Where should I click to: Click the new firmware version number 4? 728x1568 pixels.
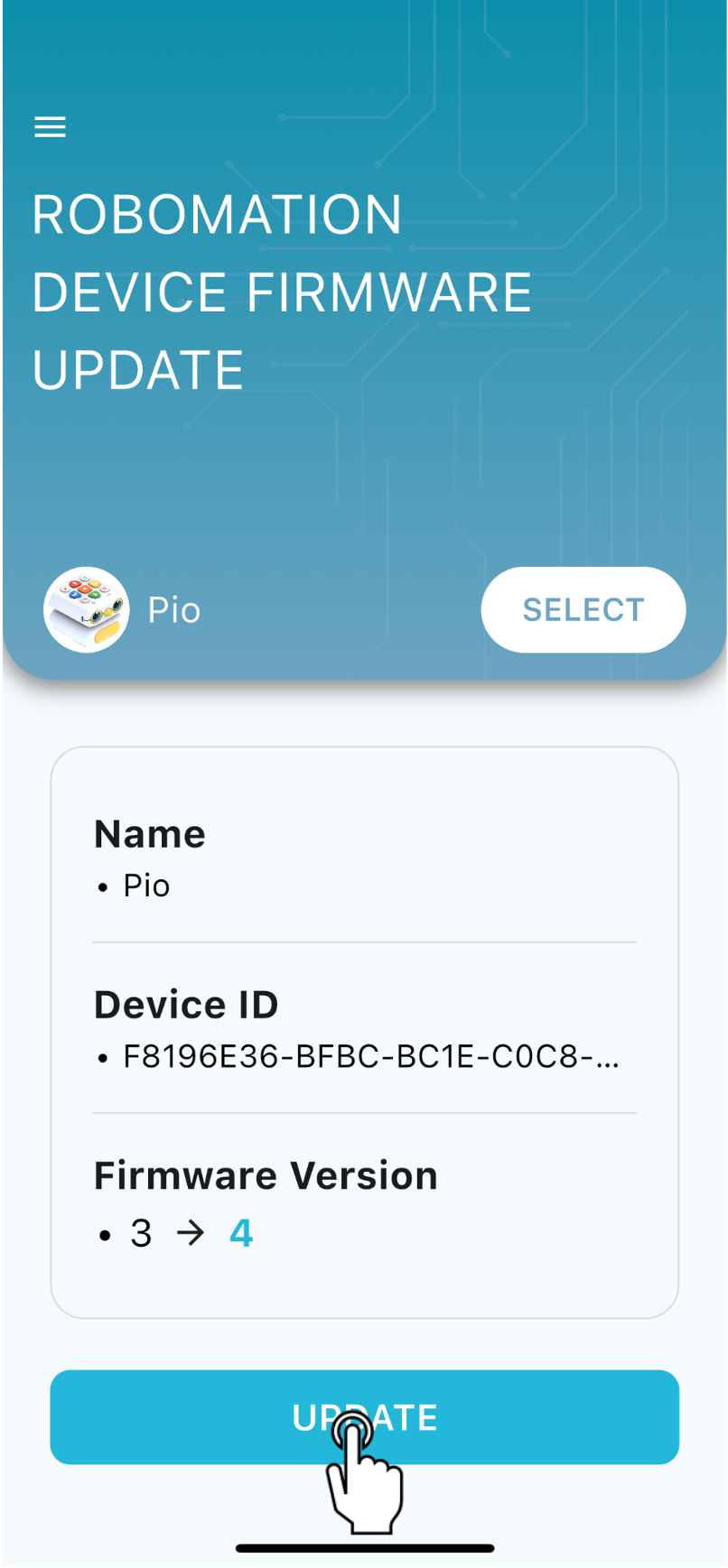pyautogui.click(x=241, y=1233)
